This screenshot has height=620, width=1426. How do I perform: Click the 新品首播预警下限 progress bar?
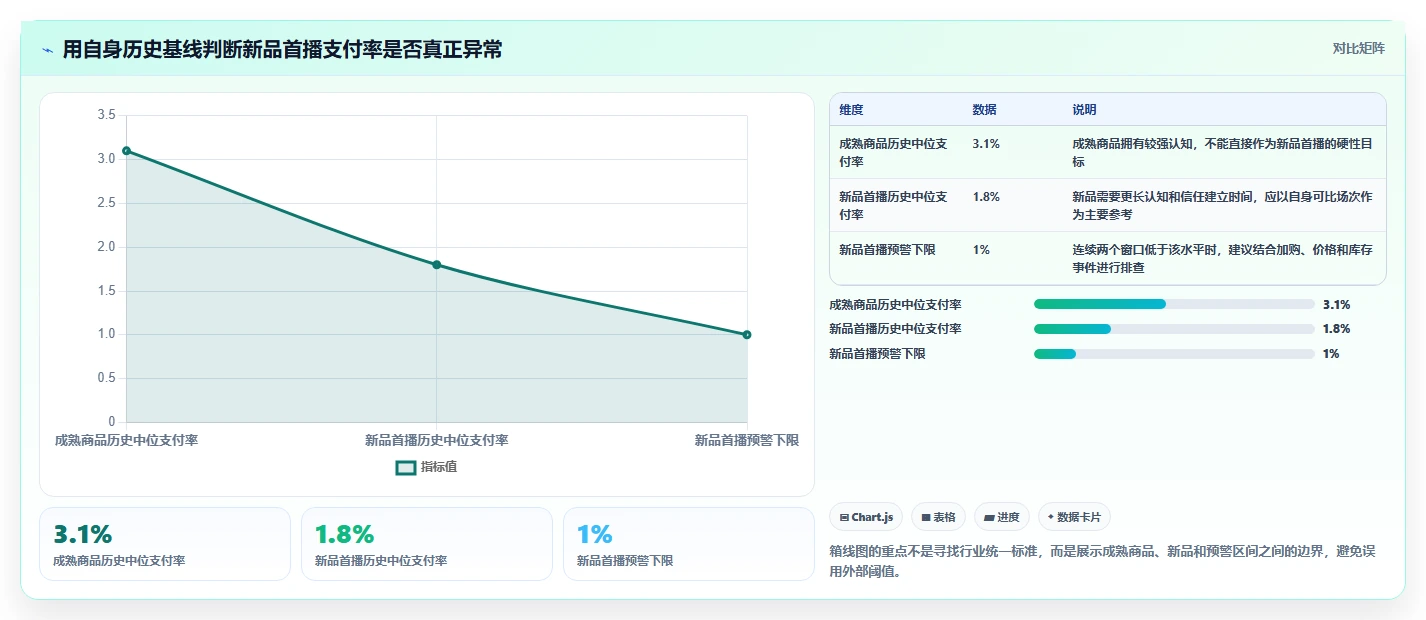click(x=1174, y=354)
